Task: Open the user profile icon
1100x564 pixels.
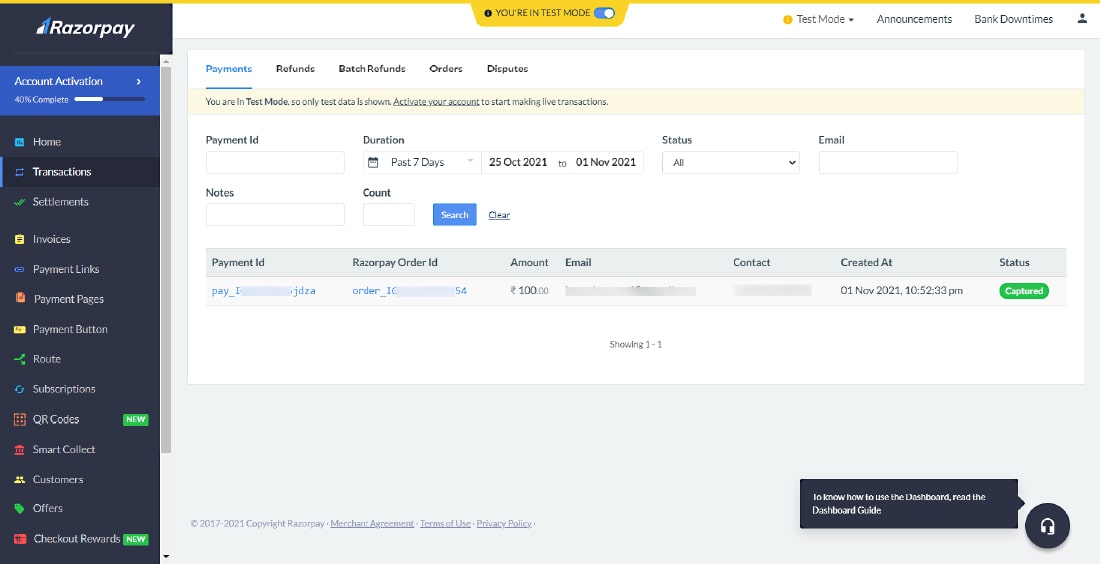Action: [x=1082, y=19]
